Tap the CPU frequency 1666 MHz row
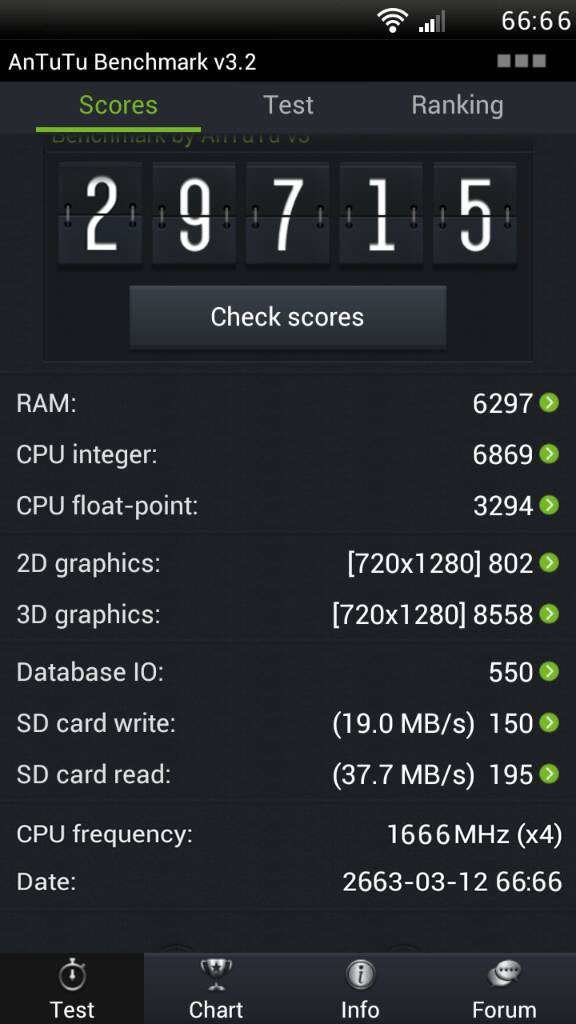 (x=288, y=834)
